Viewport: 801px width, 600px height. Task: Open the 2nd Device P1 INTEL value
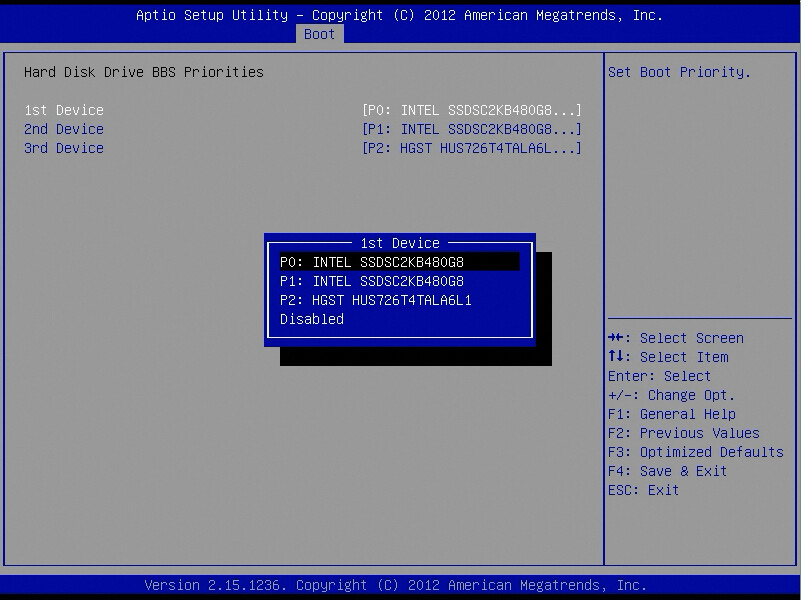coord(472,129)
